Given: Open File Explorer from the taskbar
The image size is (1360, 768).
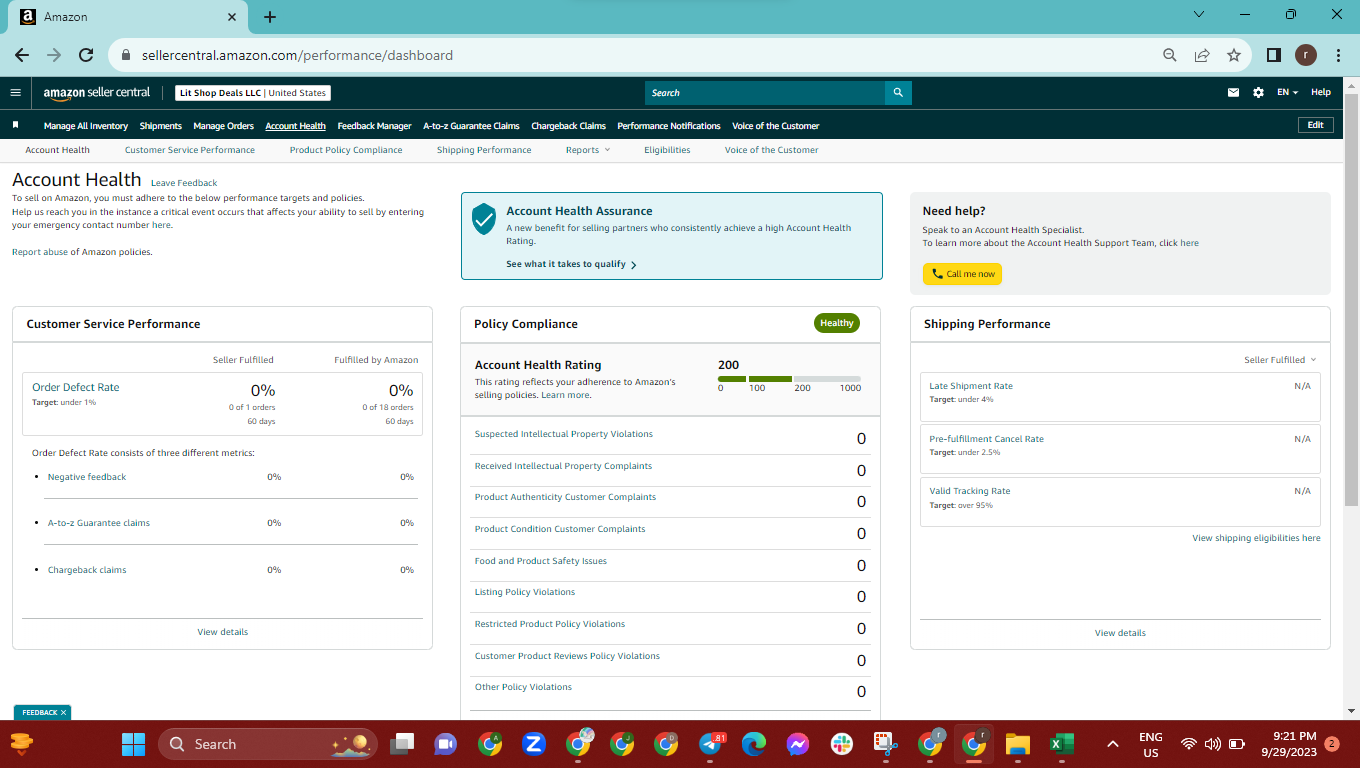Looking at the screenshot, I should click(x=1017, y=744).
